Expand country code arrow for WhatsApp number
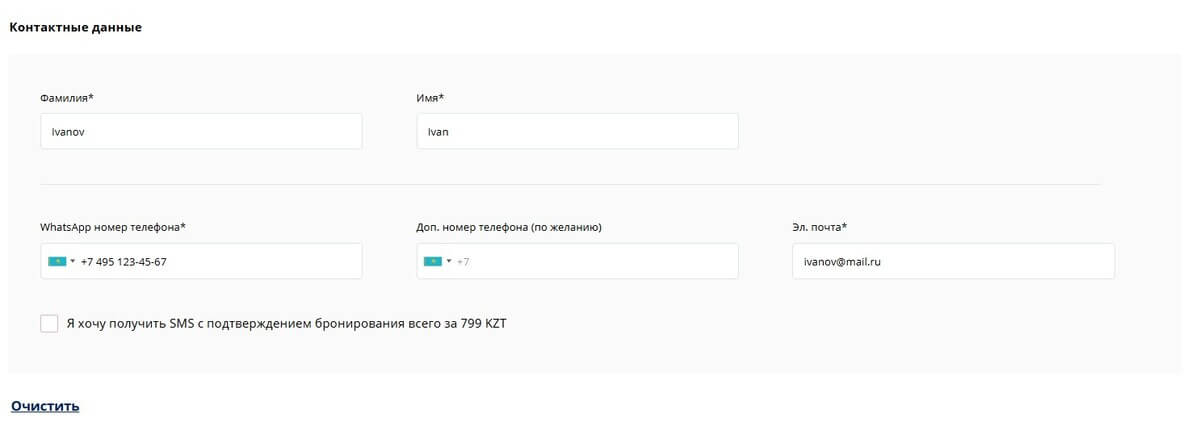 click(x=73, y=262)
